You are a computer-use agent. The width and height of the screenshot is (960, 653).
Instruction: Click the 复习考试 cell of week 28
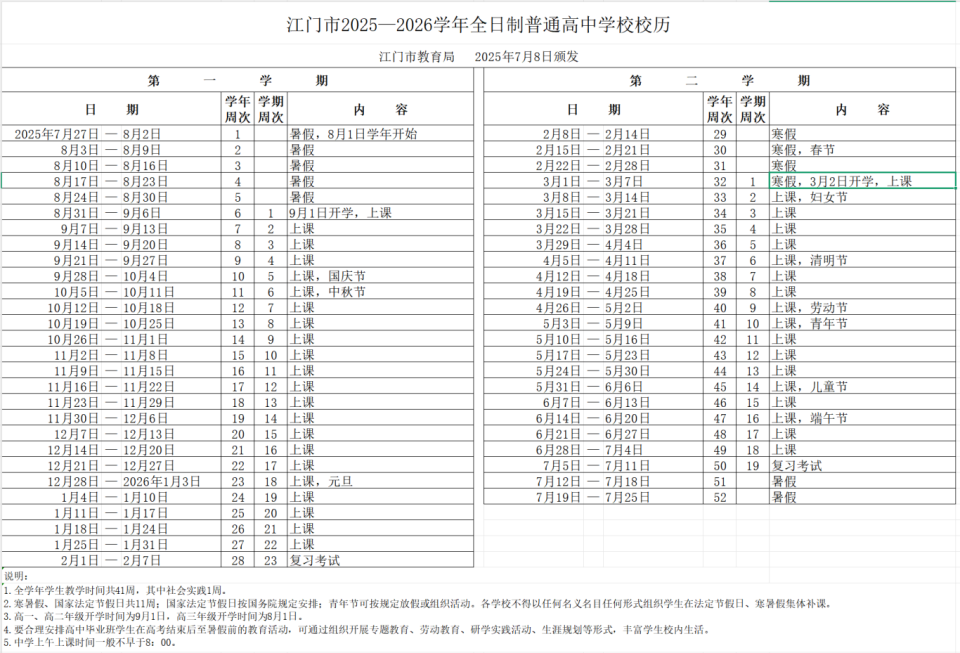pos(380,561)
